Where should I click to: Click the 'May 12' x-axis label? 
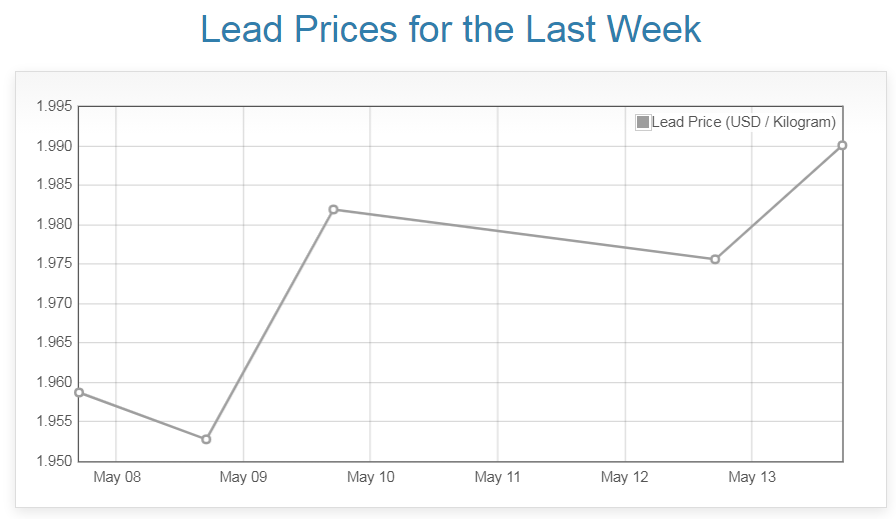coord(625,477)
